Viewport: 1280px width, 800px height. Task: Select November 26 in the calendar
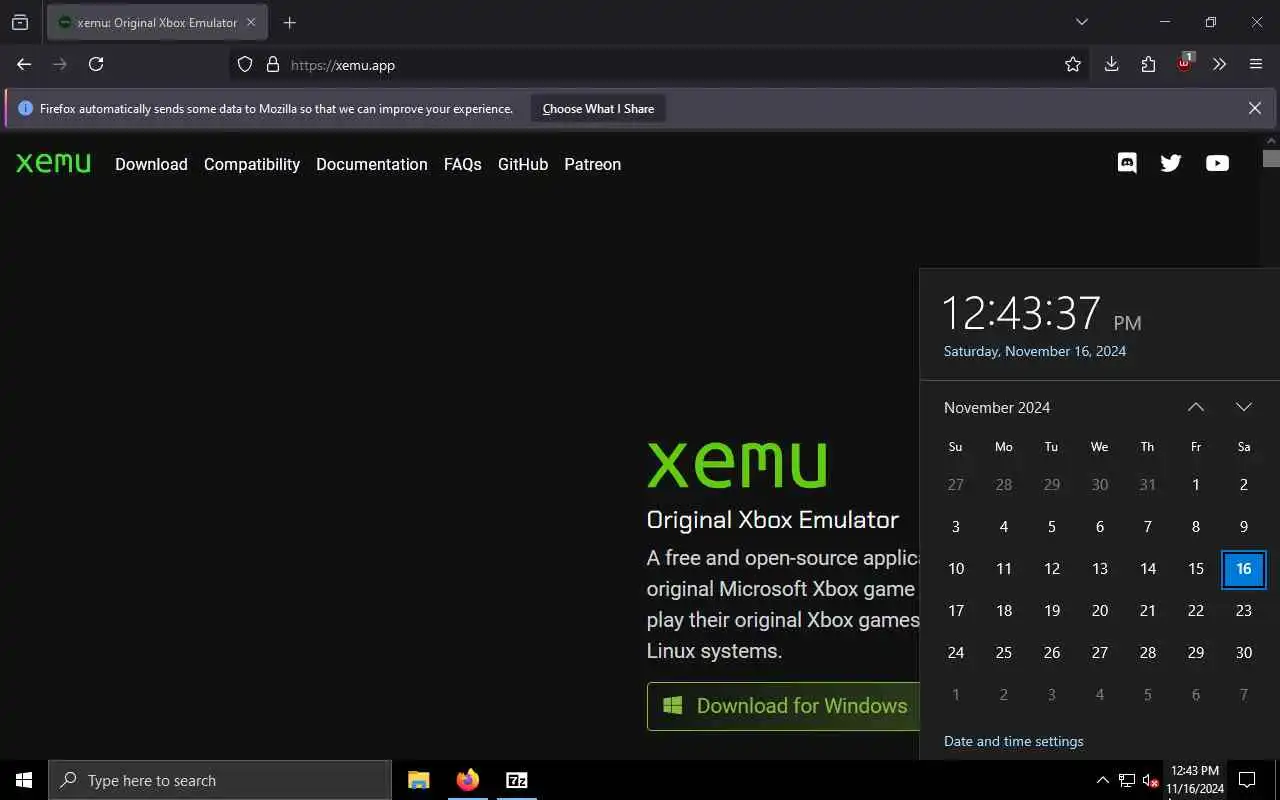[1052, 653]
